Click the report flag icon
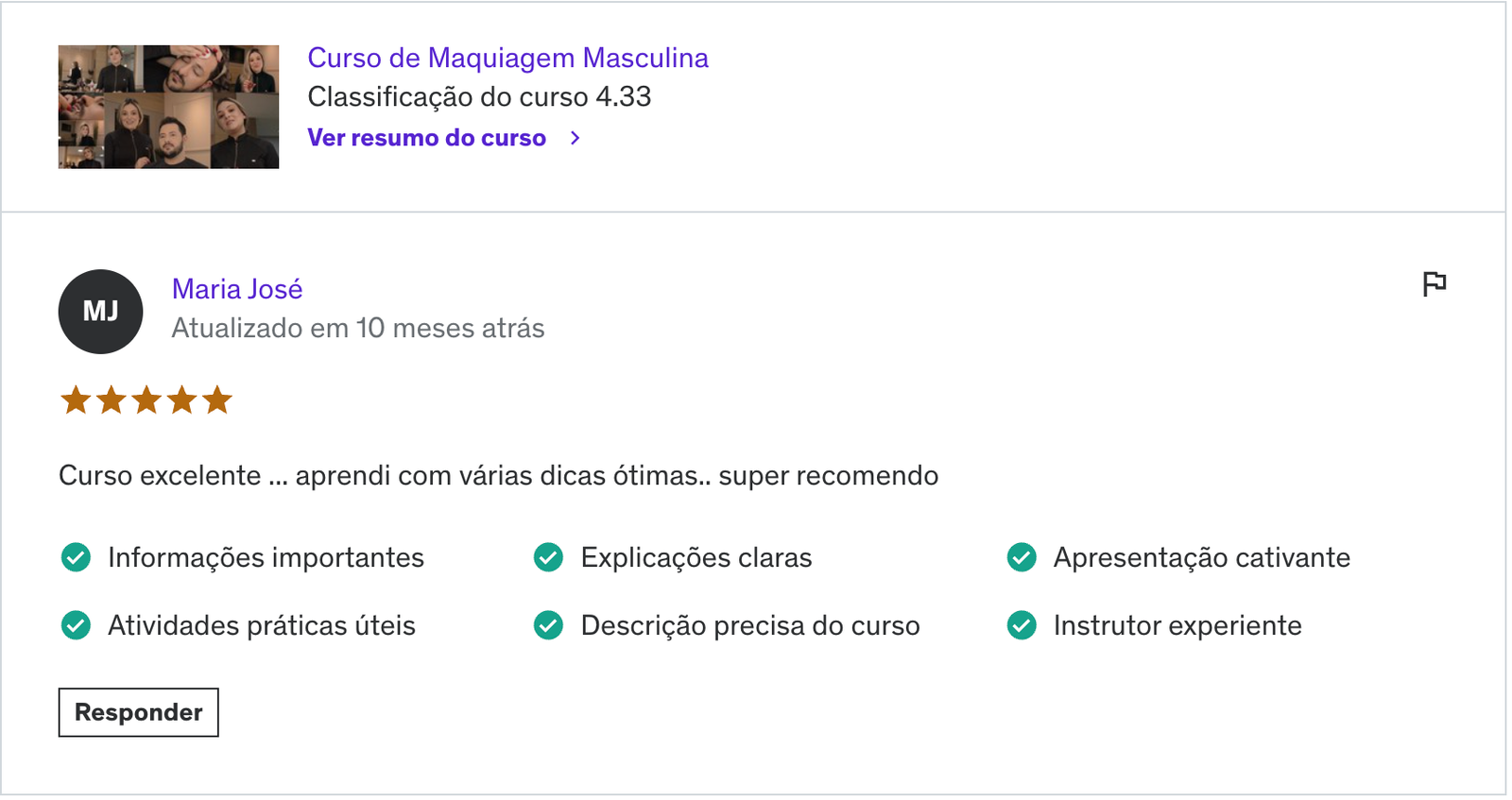 [1435, 284]
